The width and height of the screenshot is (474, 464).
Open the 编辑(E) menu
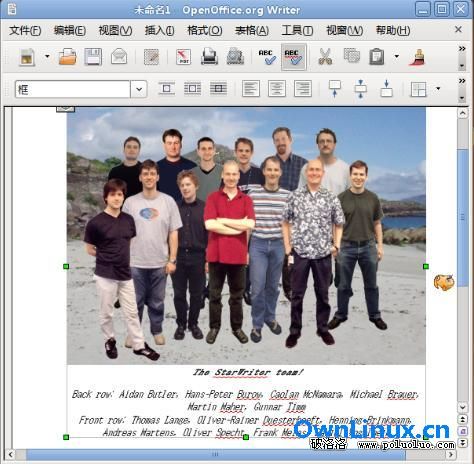coord(70,31)
